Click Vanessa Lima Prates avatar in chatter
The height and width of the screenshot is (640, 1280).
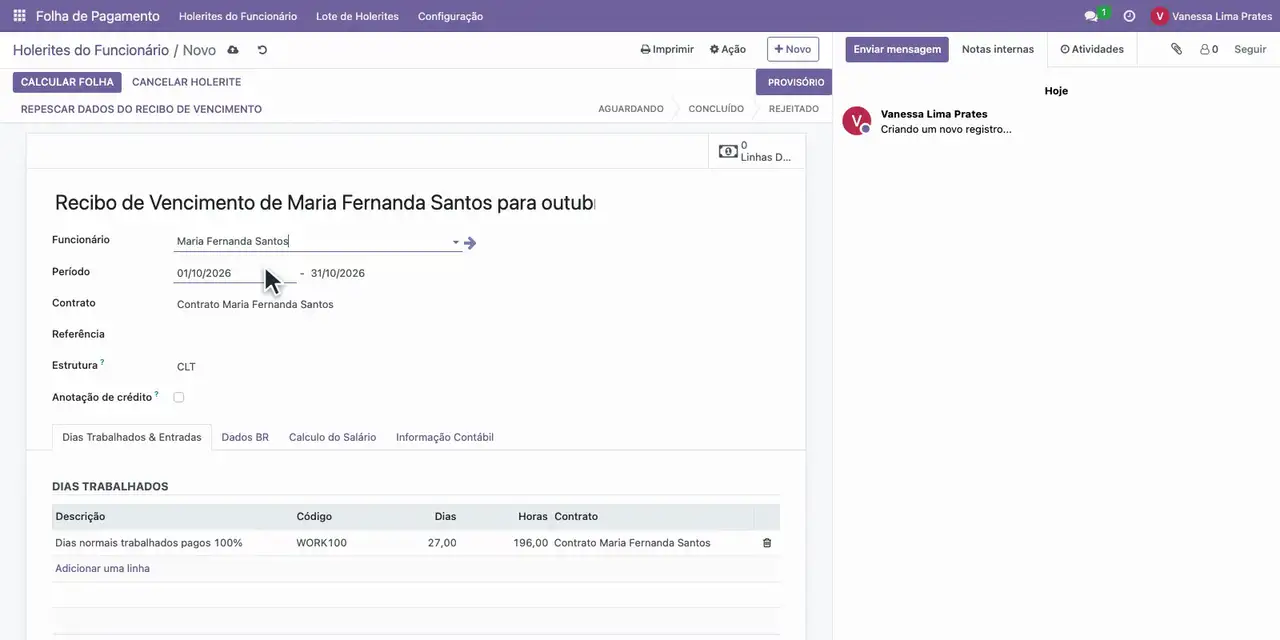[856, 121]
